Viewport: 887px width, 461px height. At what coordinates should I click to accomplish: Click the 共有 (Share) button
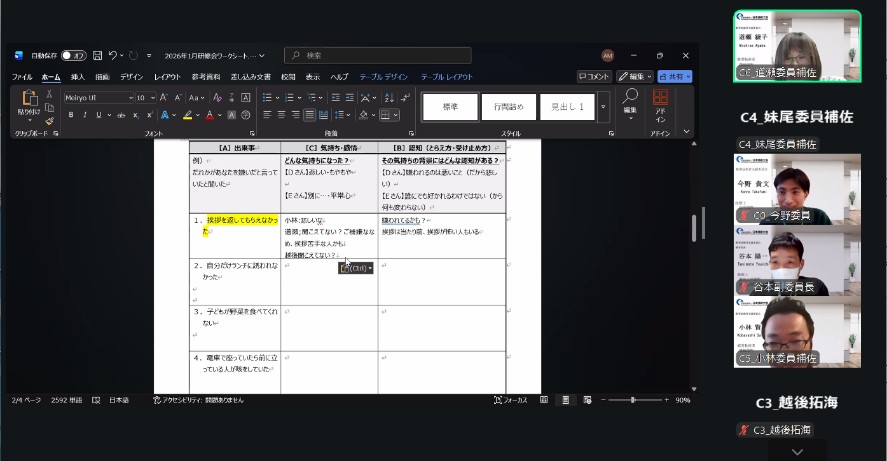(x=675, y=76)
